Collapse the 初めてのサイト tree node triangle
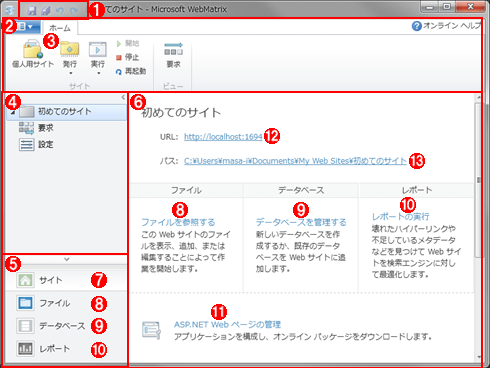Image resolution: width=490 pixels, height=368 pixels. pos(13,113)
